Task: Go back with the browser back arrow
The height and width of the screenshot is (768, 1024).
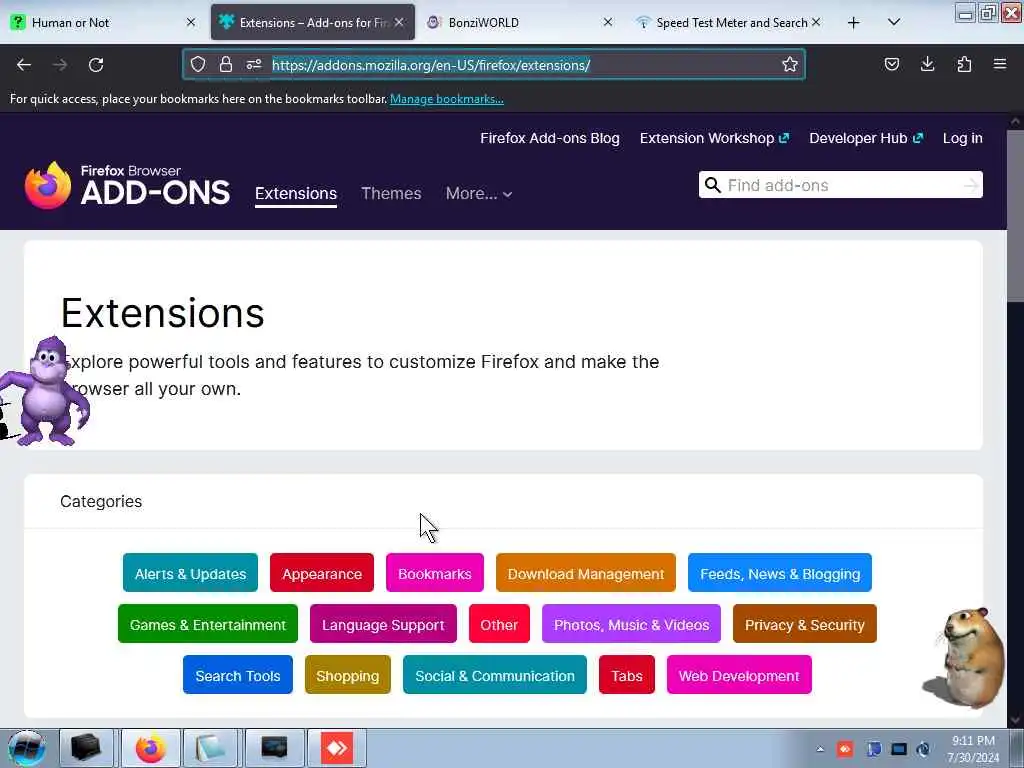Action: [24, 65]
